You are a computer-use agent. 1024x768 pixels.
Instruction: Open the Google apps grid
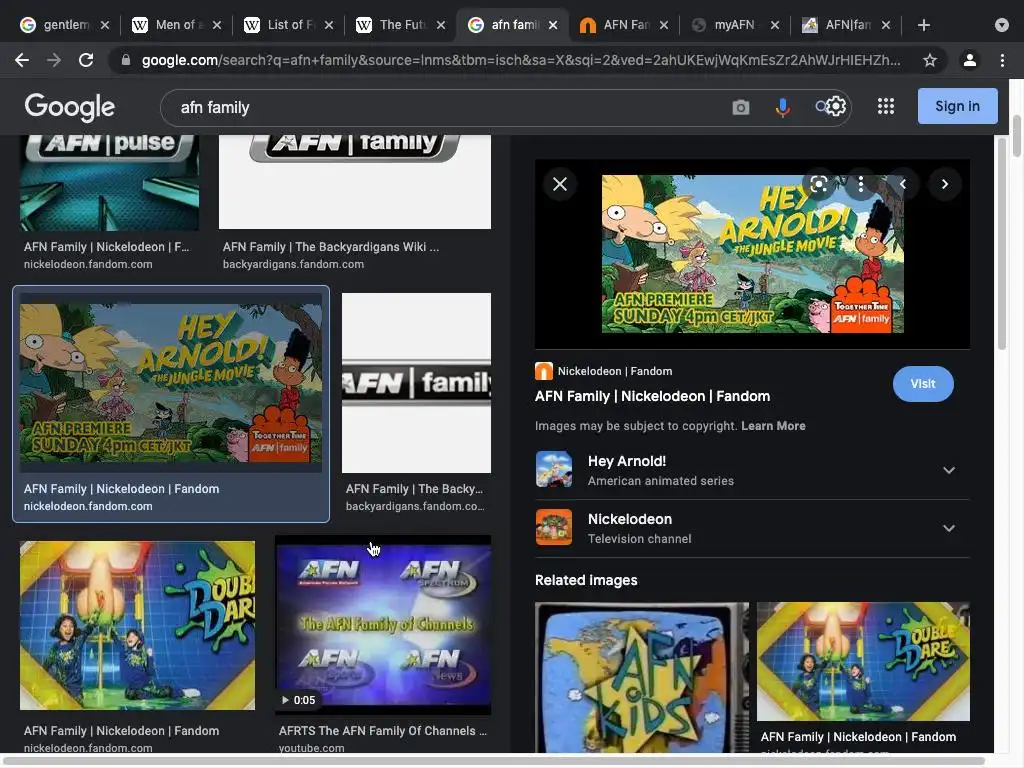coord(886,106)
